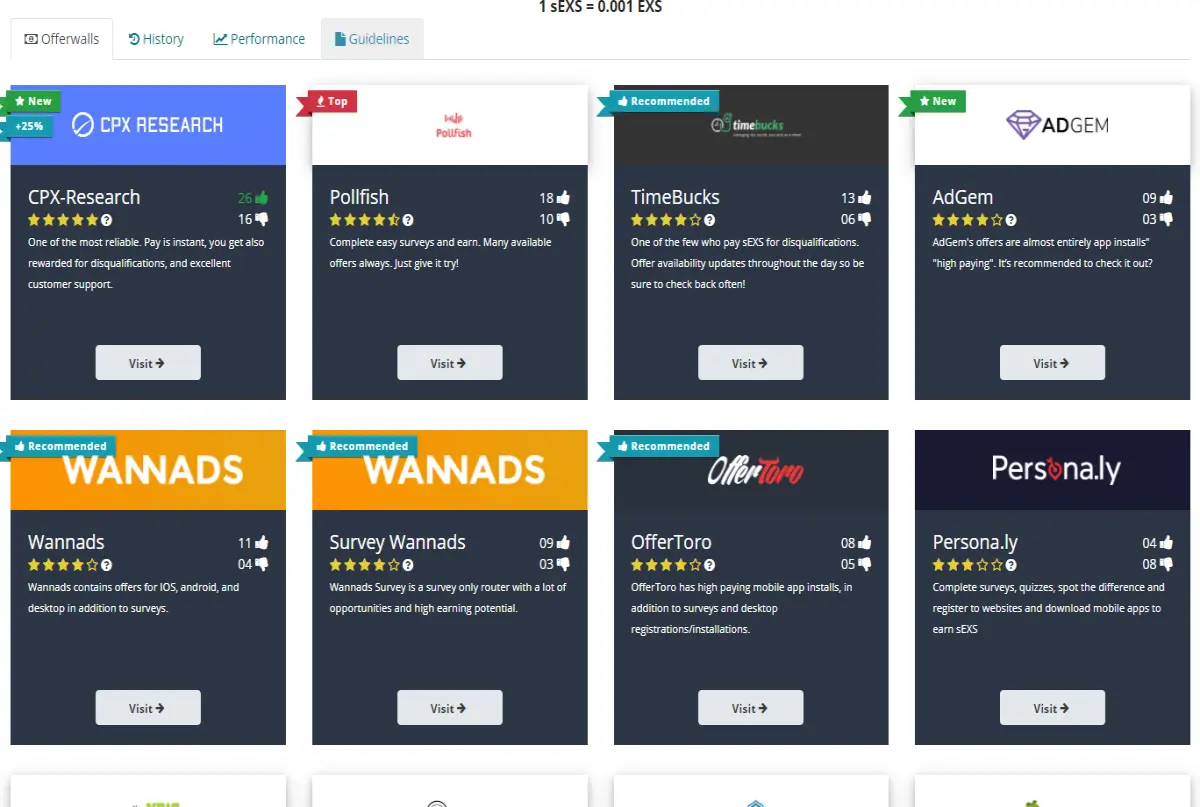This screenshot has height=807, width=1200.
Task: Upvote TimeBucks with thumbs-up icon
Action: [x=864, y=198]
